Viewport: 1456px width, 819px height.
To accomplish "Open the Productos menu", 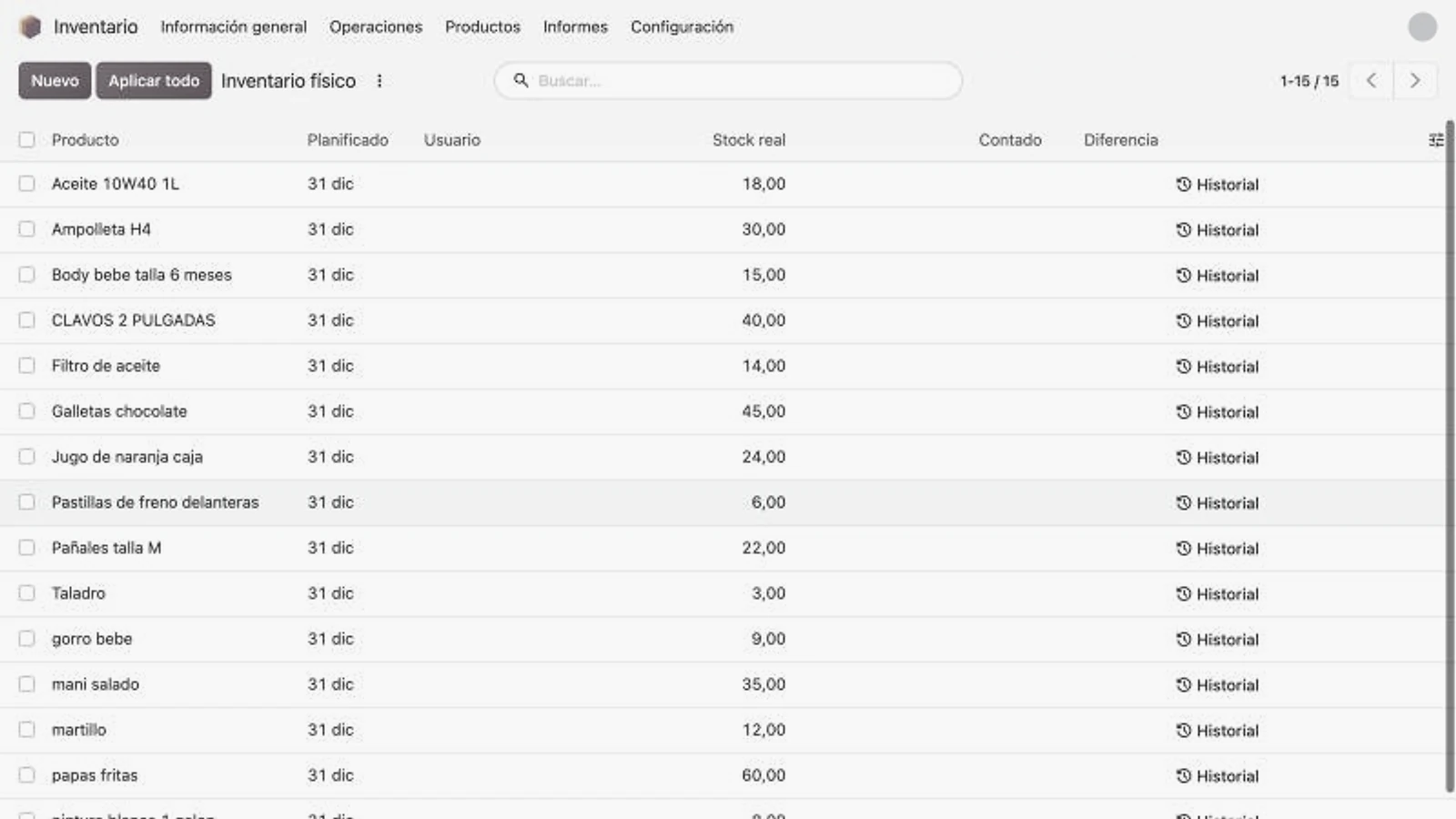I will (482, 27).
